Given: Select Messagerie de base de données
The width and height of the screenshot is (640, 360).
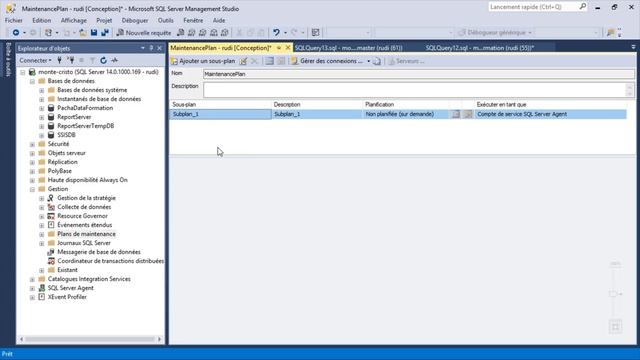Looking at the screenshot, I should (x=99, y=252).
